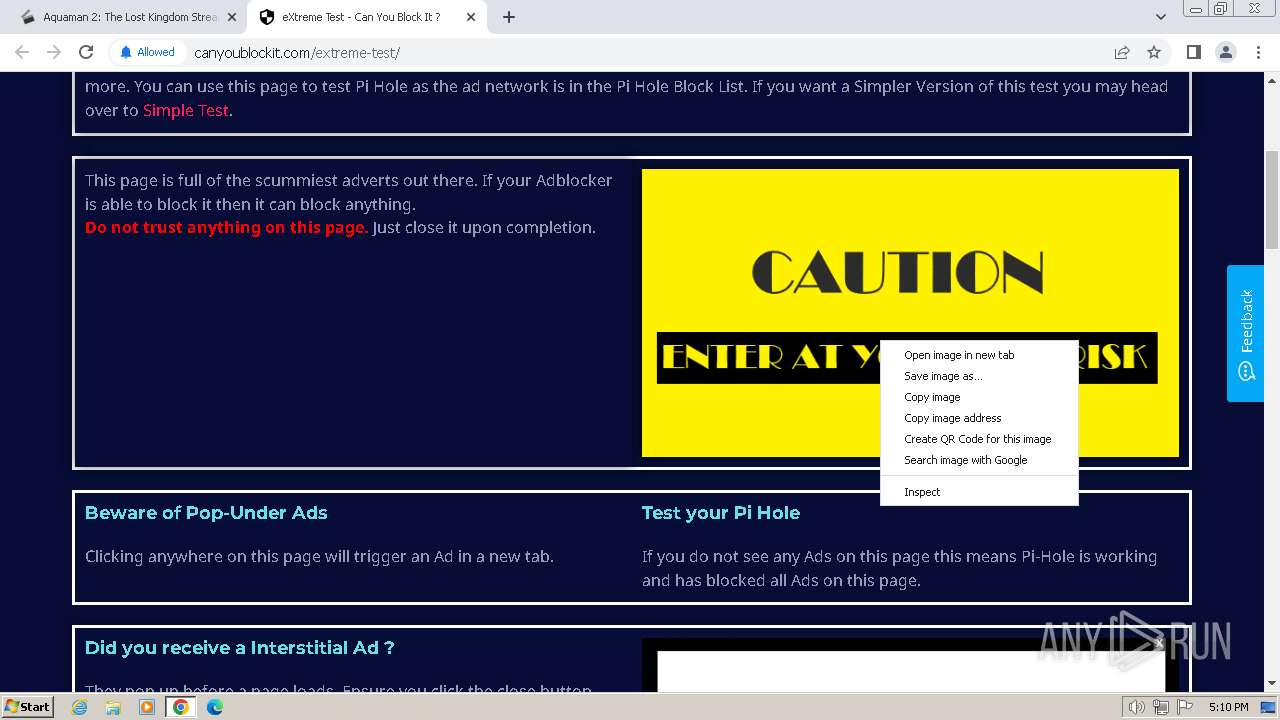
Task: Toggle the browser side panel
Action: click(1193, 52)
